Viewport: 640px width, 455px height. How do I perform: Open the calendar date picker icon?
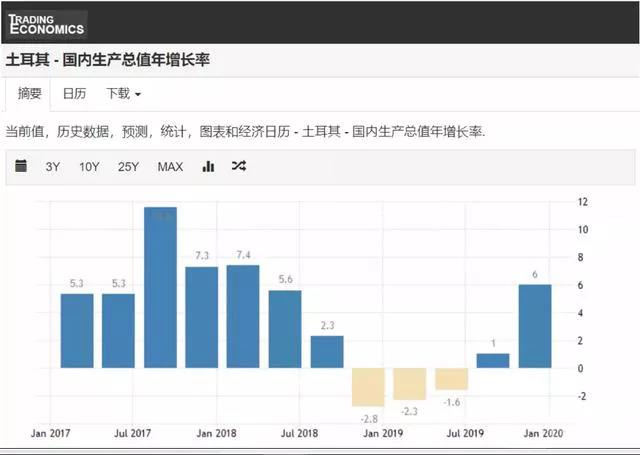[x=21, y=166]
